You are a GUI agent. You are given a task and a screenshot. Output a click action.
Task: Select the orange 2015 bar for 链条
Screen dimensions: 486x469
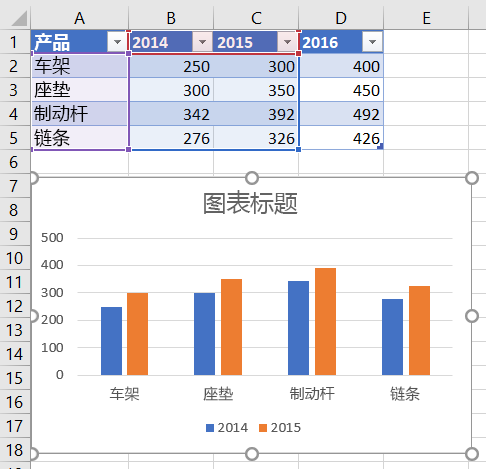(x=419, y=330)
